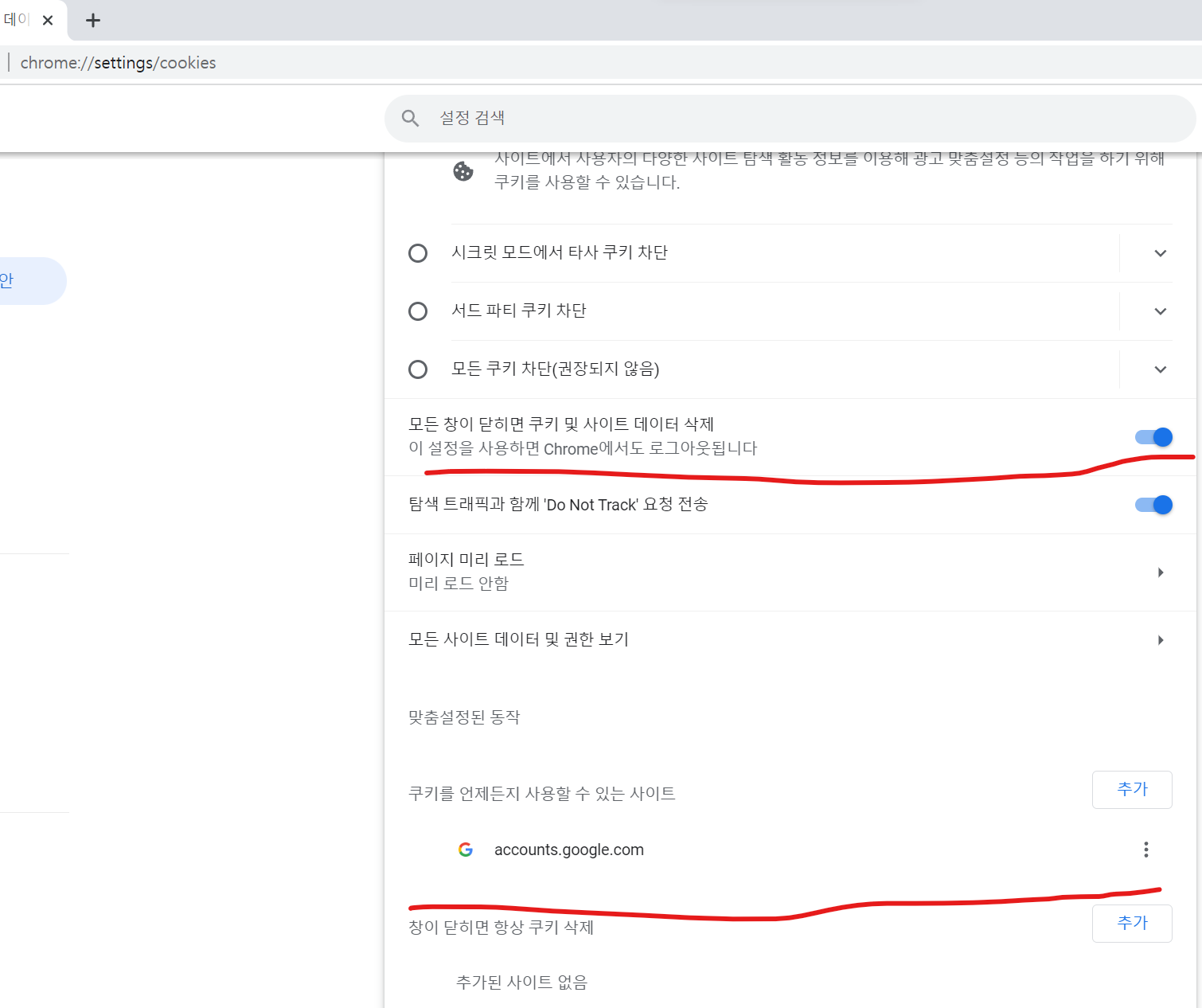1202x1008 pixels.
Task: Click 추가 next to 쿠키를 언제든지 사용할 수 있는 사이트
Action: pos(1132,789)
